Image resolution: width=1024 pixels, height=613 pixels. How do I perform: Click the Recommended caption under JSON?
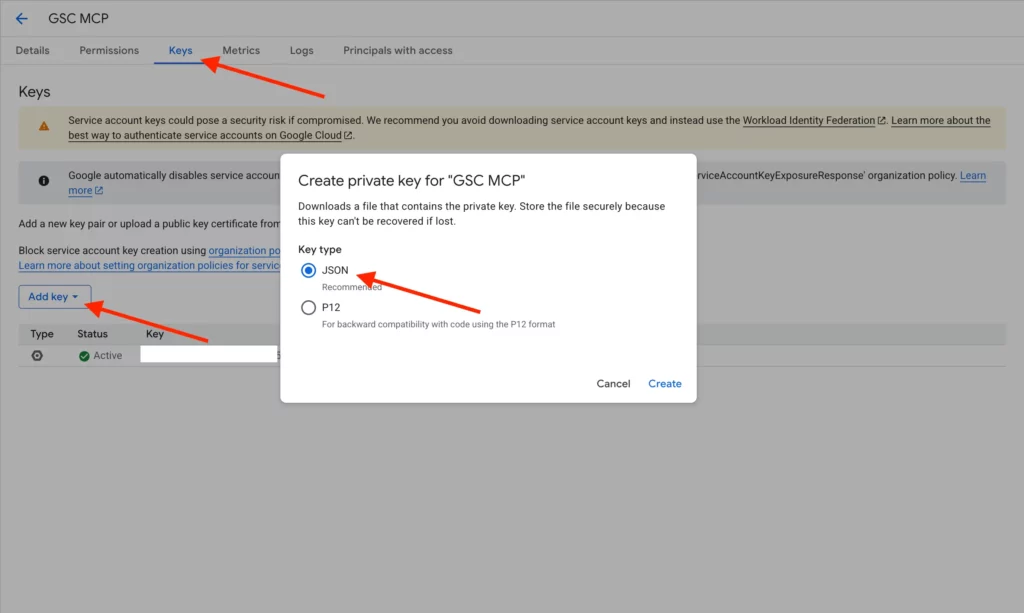[352, 287]
